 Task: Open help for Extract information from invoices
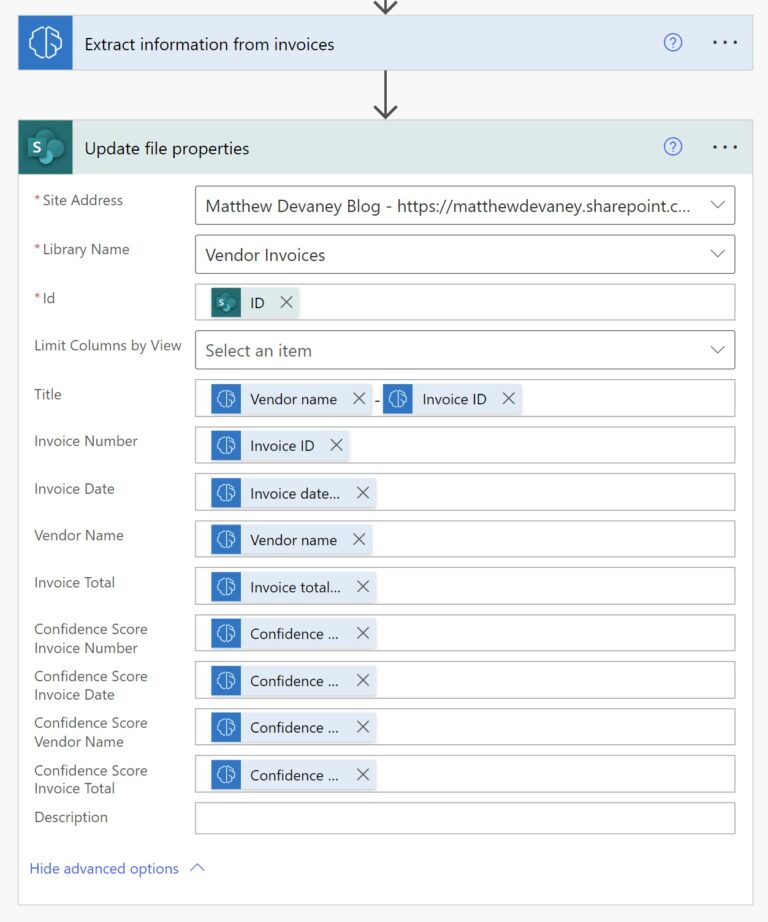click(672, 42)
